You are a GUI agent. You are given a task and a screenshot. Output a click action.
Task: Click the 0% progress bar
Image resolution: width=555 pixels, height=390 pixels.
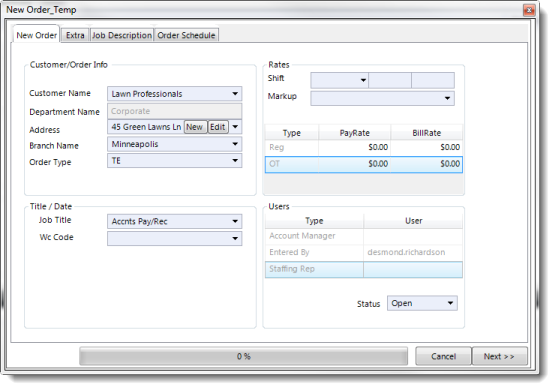tap(244, 356)
